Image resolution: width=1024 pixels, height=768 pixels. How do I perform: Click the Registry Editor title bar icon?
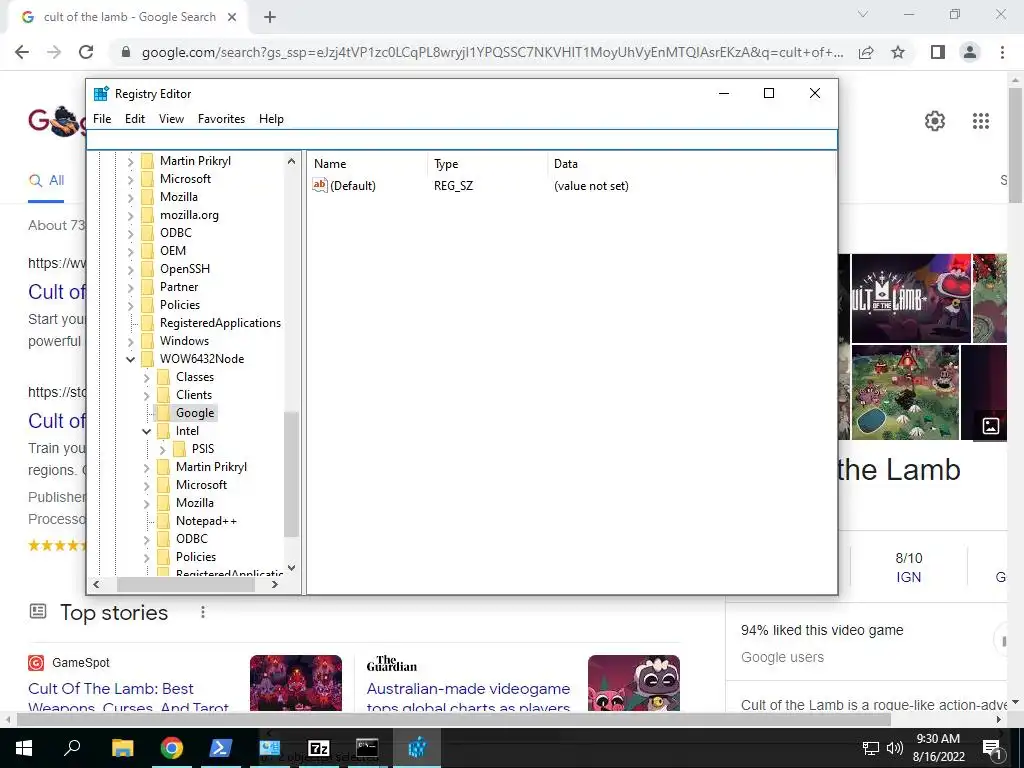coord(101,93)
